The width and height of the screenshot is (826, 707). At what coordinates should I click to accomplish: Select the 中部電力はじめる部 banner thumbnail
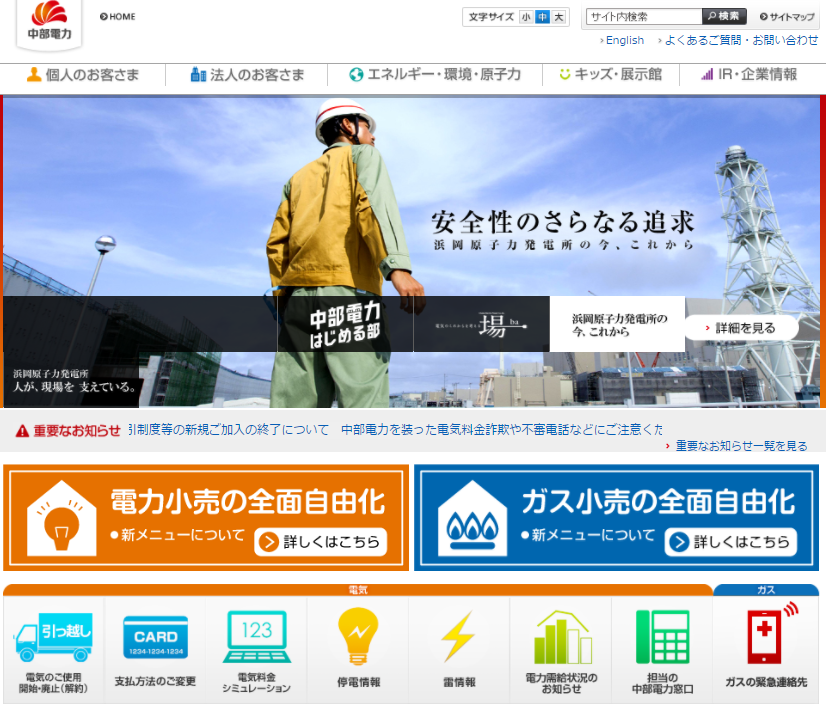click(345, 324)
